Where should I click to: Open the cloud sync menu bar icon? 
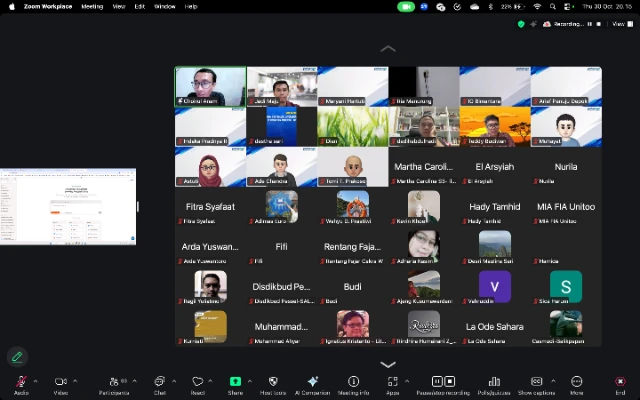point(474,7)
